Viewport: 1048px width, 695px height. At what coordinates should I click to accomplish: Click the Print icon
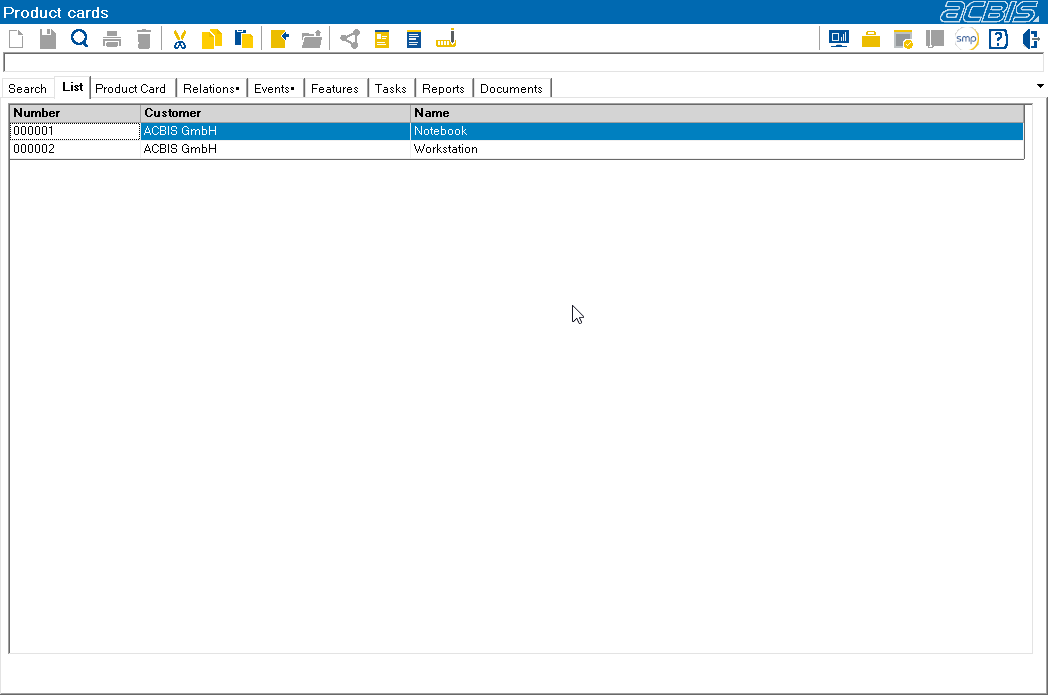click(112, 39)
